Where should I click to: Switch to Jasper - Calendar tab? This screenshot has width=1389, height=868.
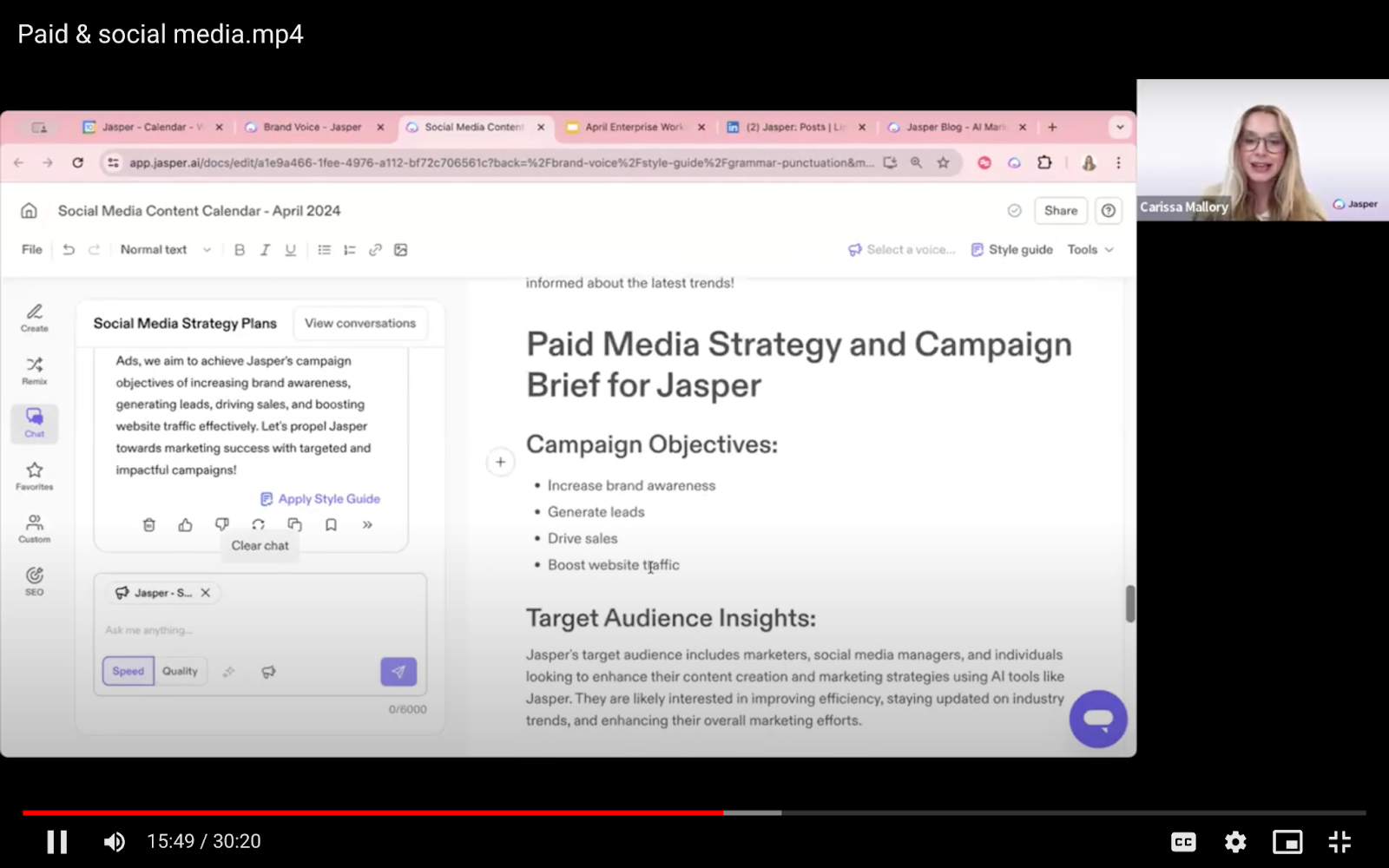(153, 127)
